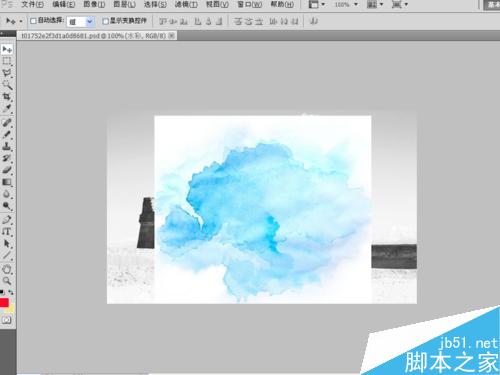Open the 图层 menu

tap(124, 4)
